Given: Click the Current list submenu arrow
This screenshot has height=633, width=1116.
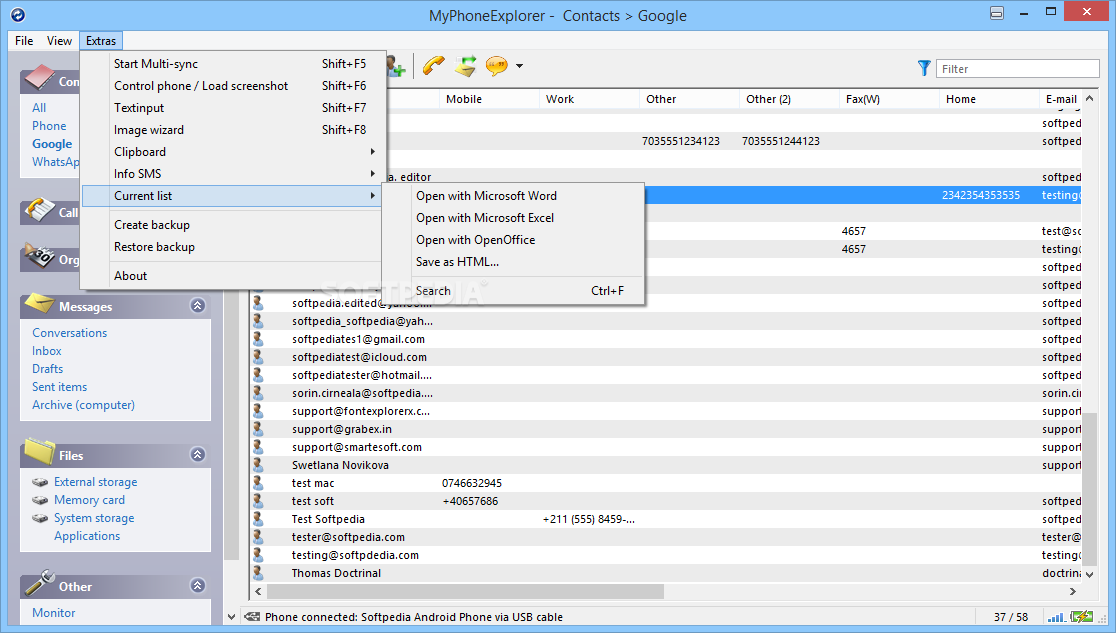Looking at the screenshot, I should 372,196.
